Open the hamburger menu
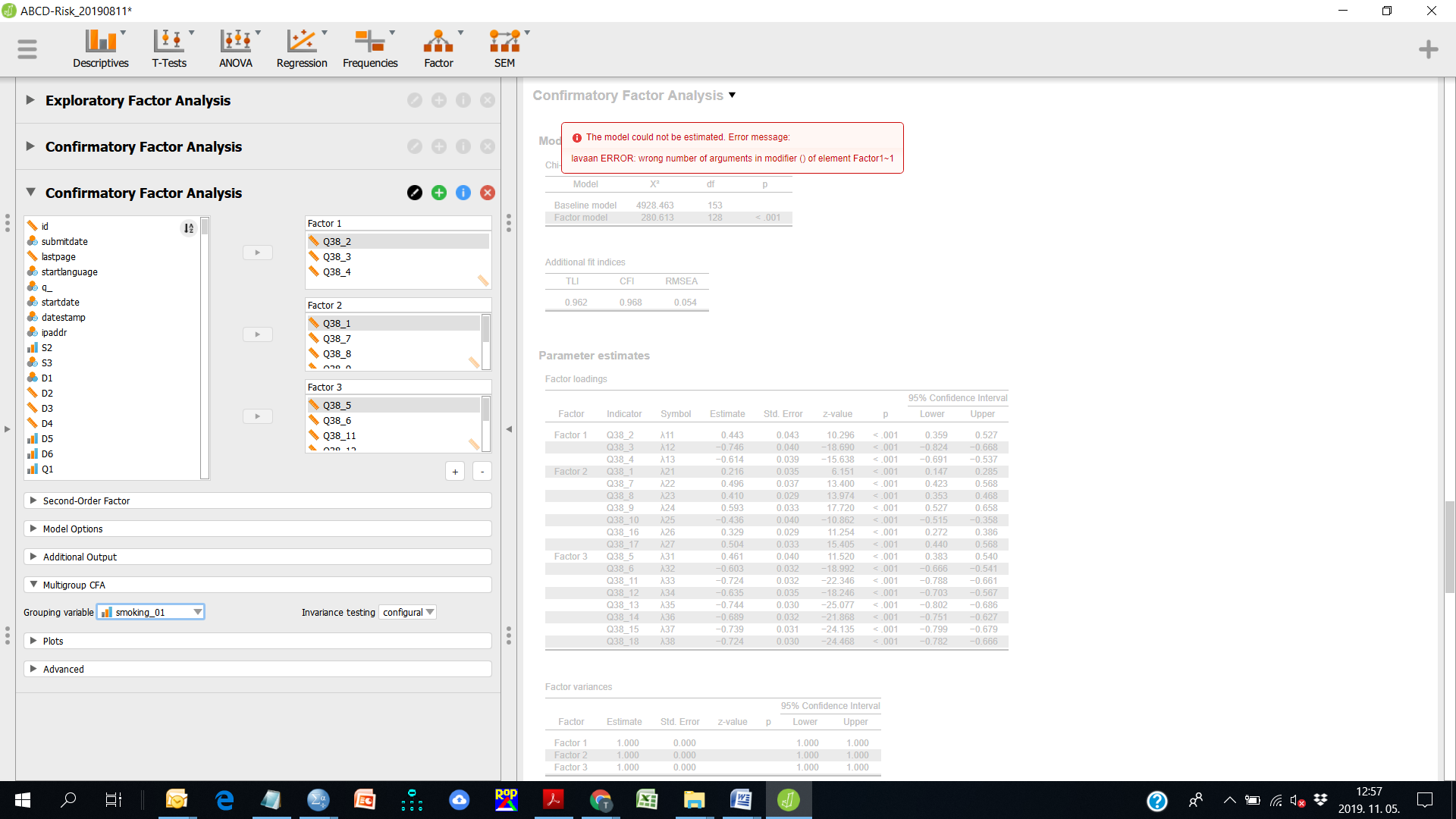Screen dimensions: 1456x819 coord(27,49)
